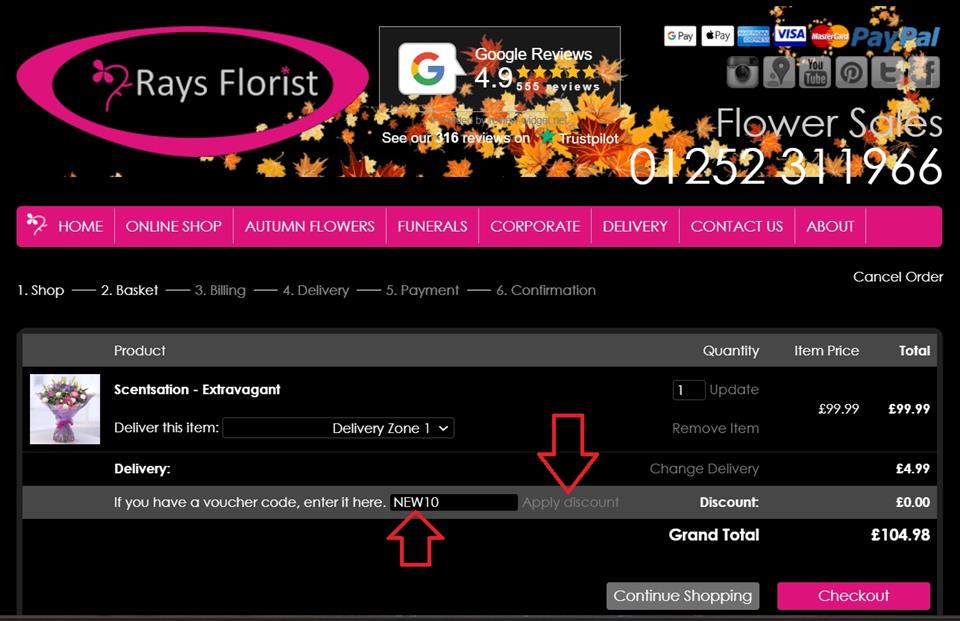Click the Continue Shopping button
The image size is (960, 621).
[682, 596]
